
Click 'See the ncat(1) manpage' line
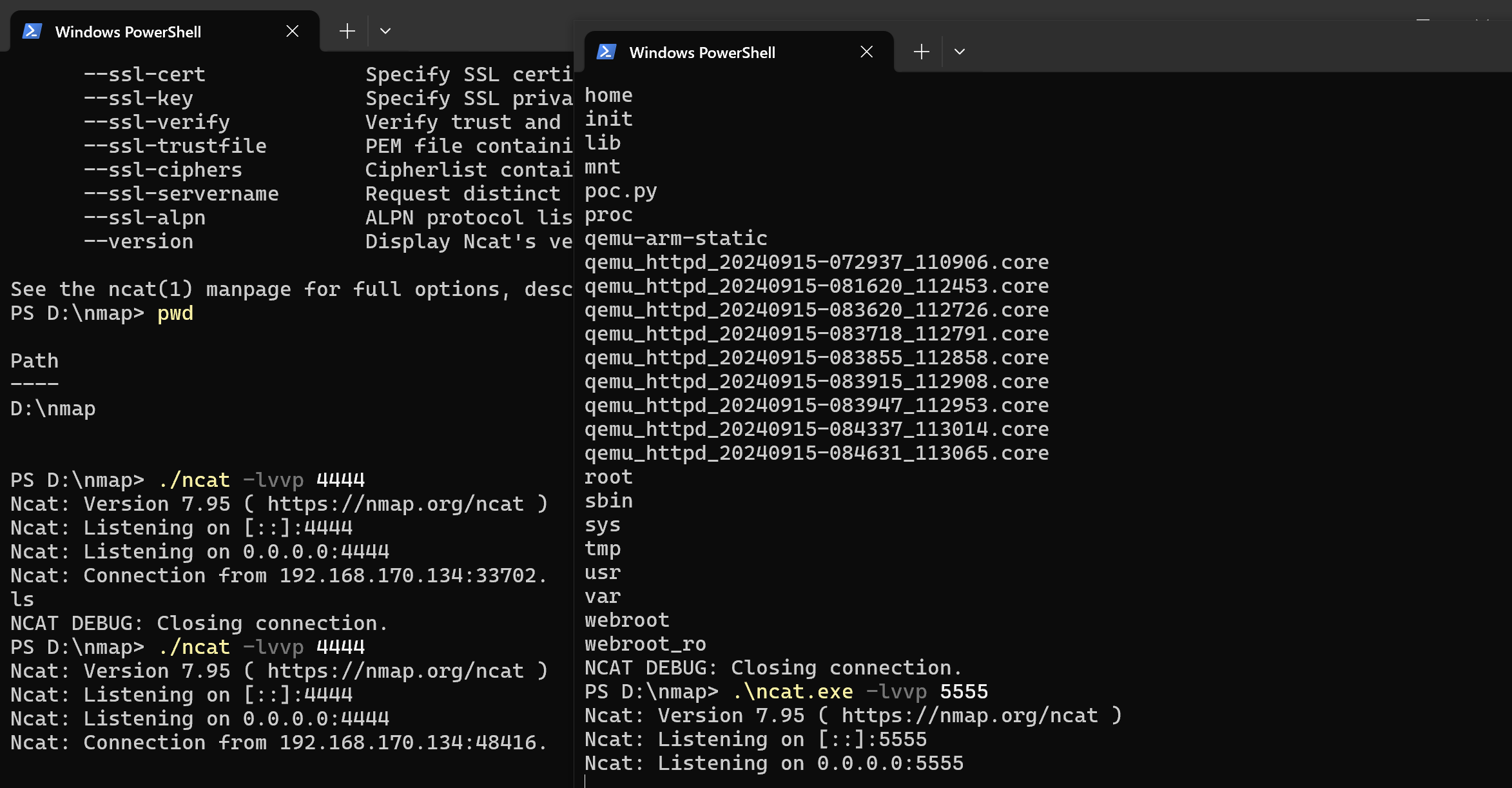pos(291,289)
